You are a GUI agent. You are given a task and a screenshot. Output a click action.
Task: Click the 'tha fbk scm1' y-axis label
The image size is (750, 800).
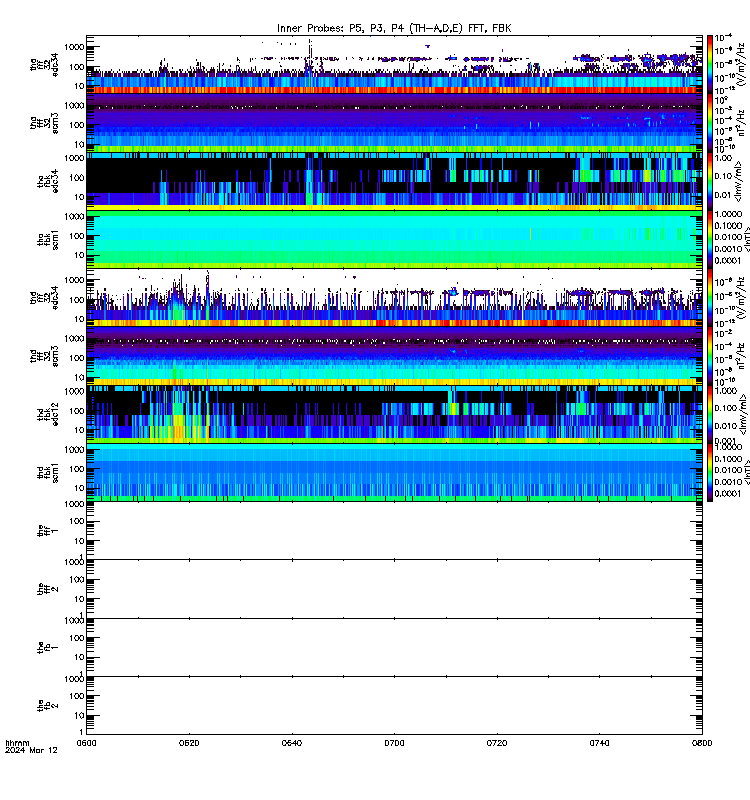coord(48,239)
